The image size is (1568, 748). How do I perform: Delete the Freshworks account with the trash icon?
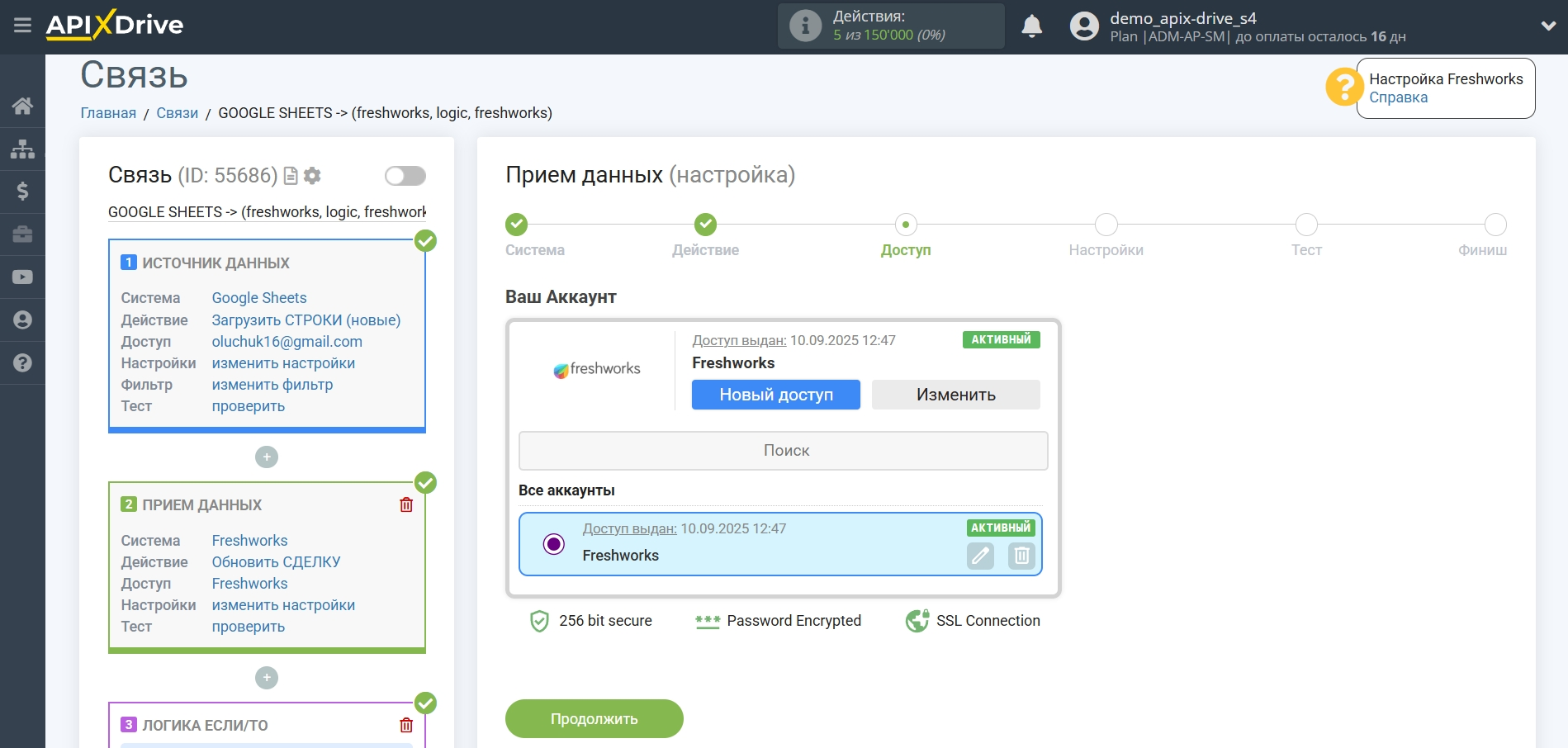(x=1021, y=556)
